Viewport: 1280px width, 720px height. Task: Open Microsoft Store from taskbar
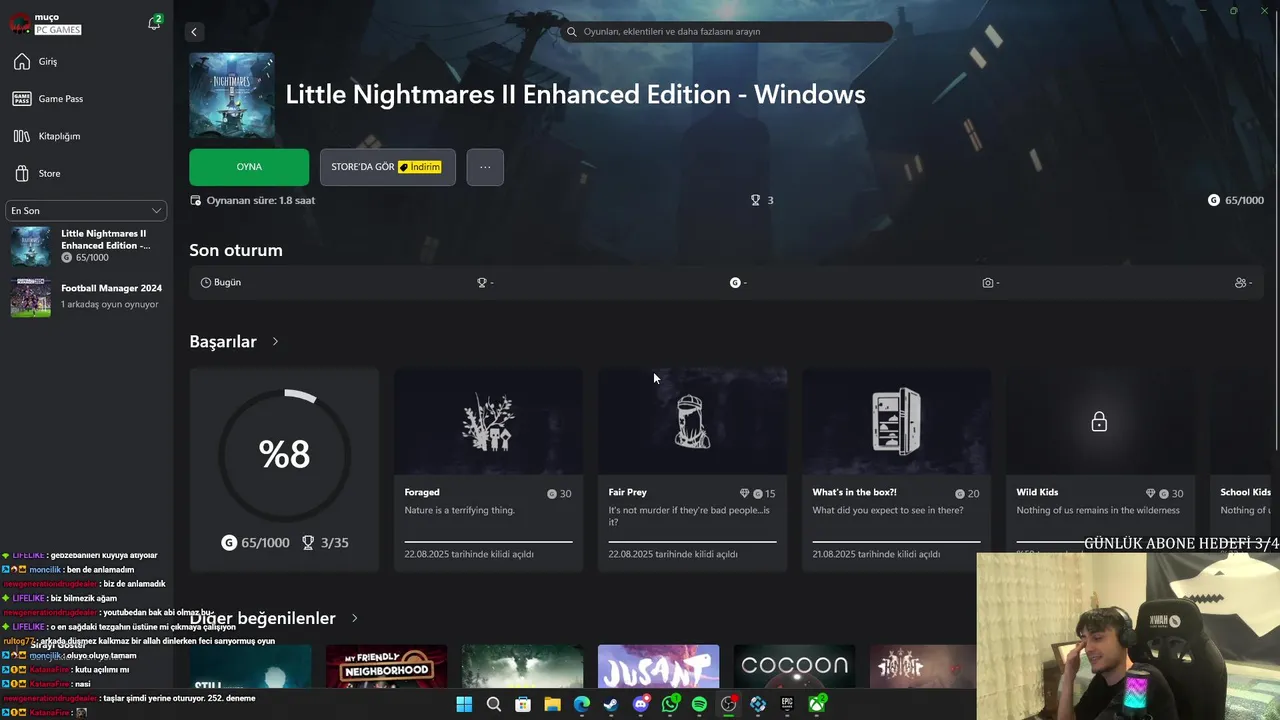click(523, 705)
